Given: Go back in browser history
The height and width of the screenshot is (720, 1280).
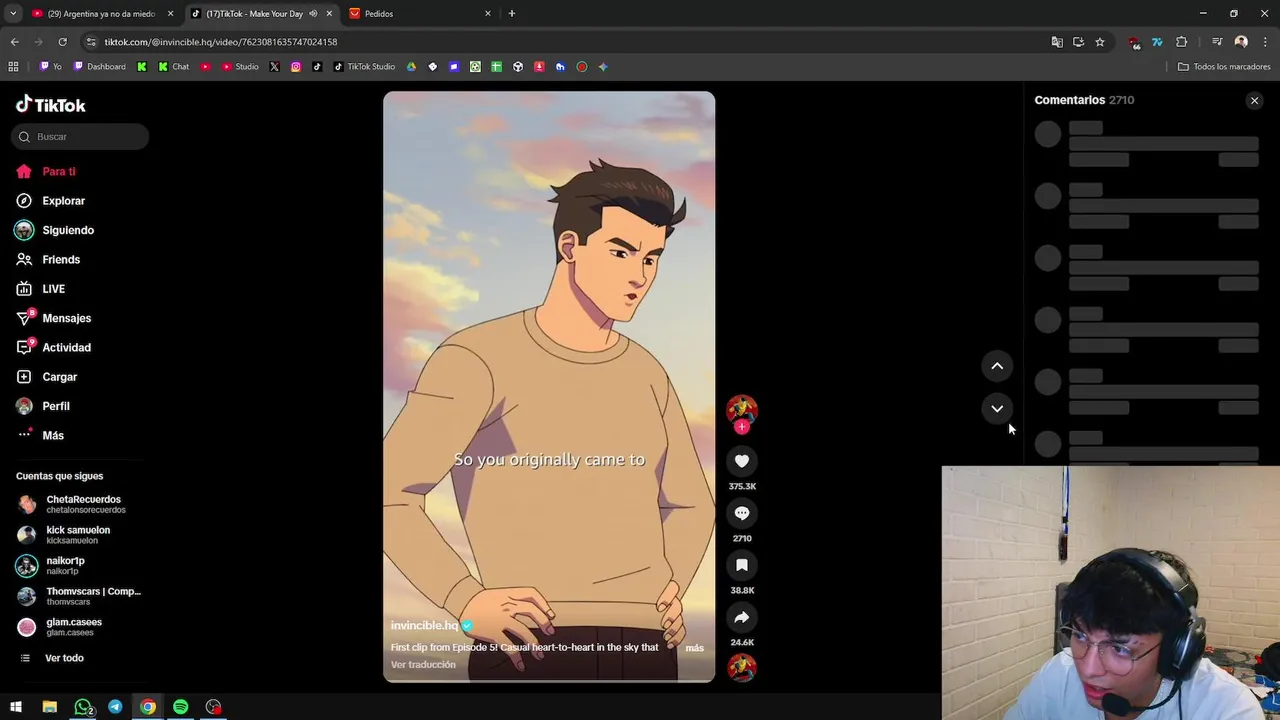Looking at the screenshot, I should 14,42.
